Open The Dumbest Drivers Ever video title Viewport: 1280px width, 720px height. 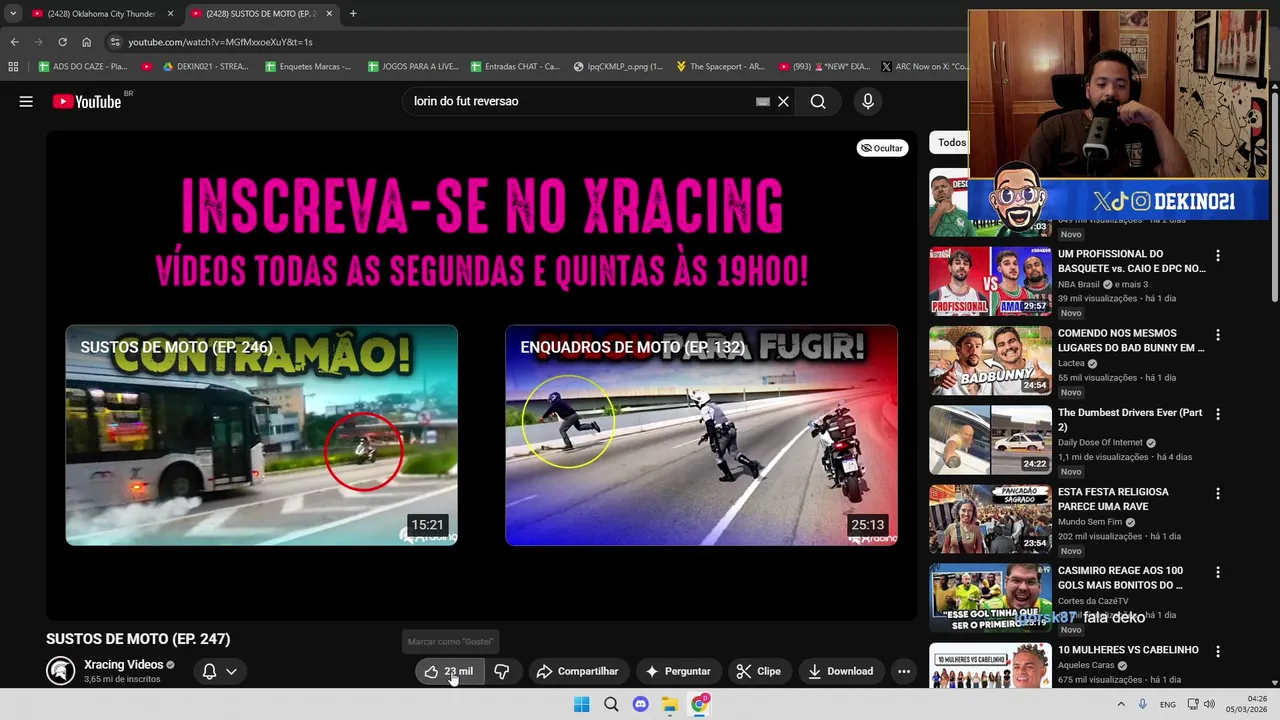coord(1130,419)
